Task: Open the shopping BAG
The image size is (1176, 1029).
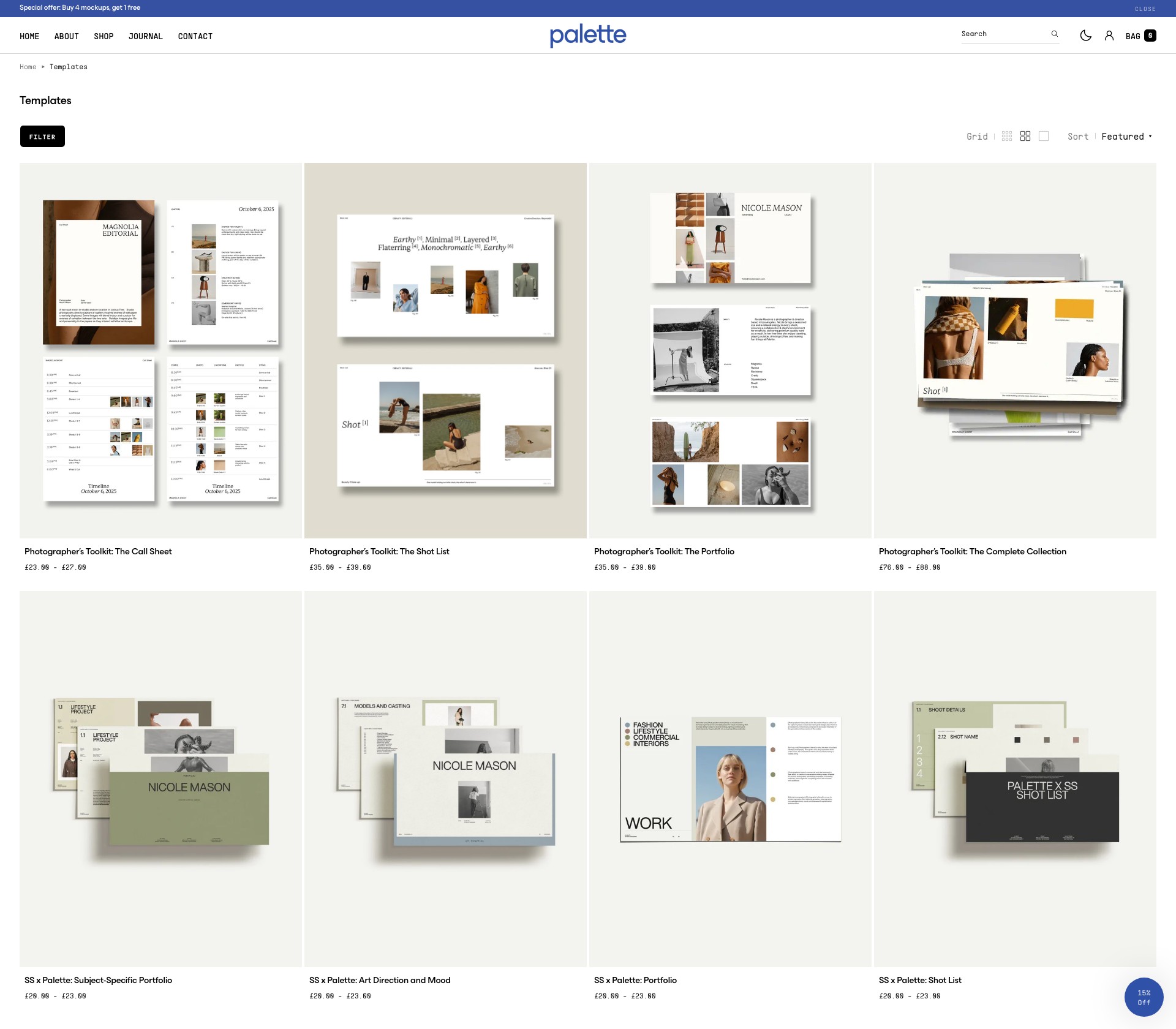Action: coord(1140,36)
